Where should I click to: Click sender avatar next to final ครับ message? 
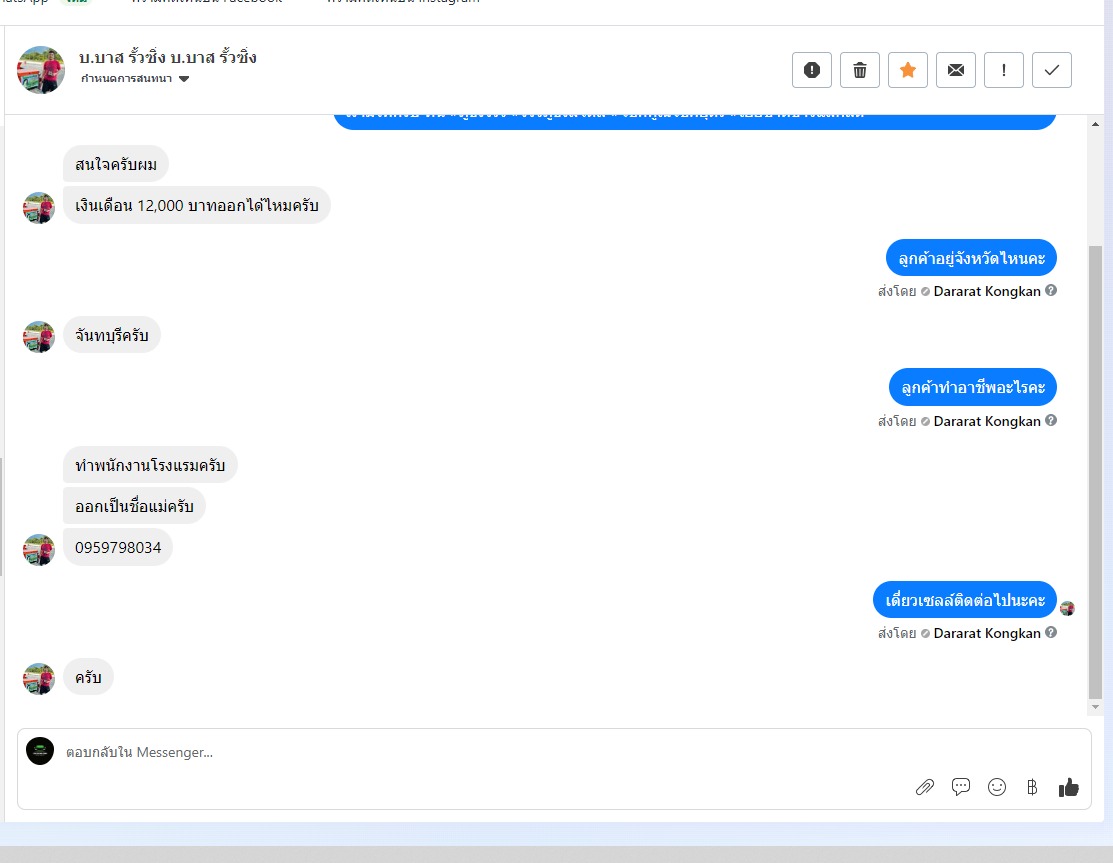[x=38, y=678]
